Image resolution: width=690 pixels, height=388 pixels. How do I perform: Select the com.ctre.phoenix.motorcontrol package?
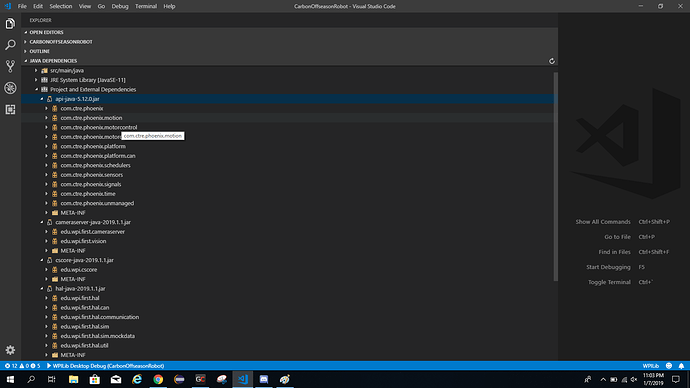click(99, 127)
